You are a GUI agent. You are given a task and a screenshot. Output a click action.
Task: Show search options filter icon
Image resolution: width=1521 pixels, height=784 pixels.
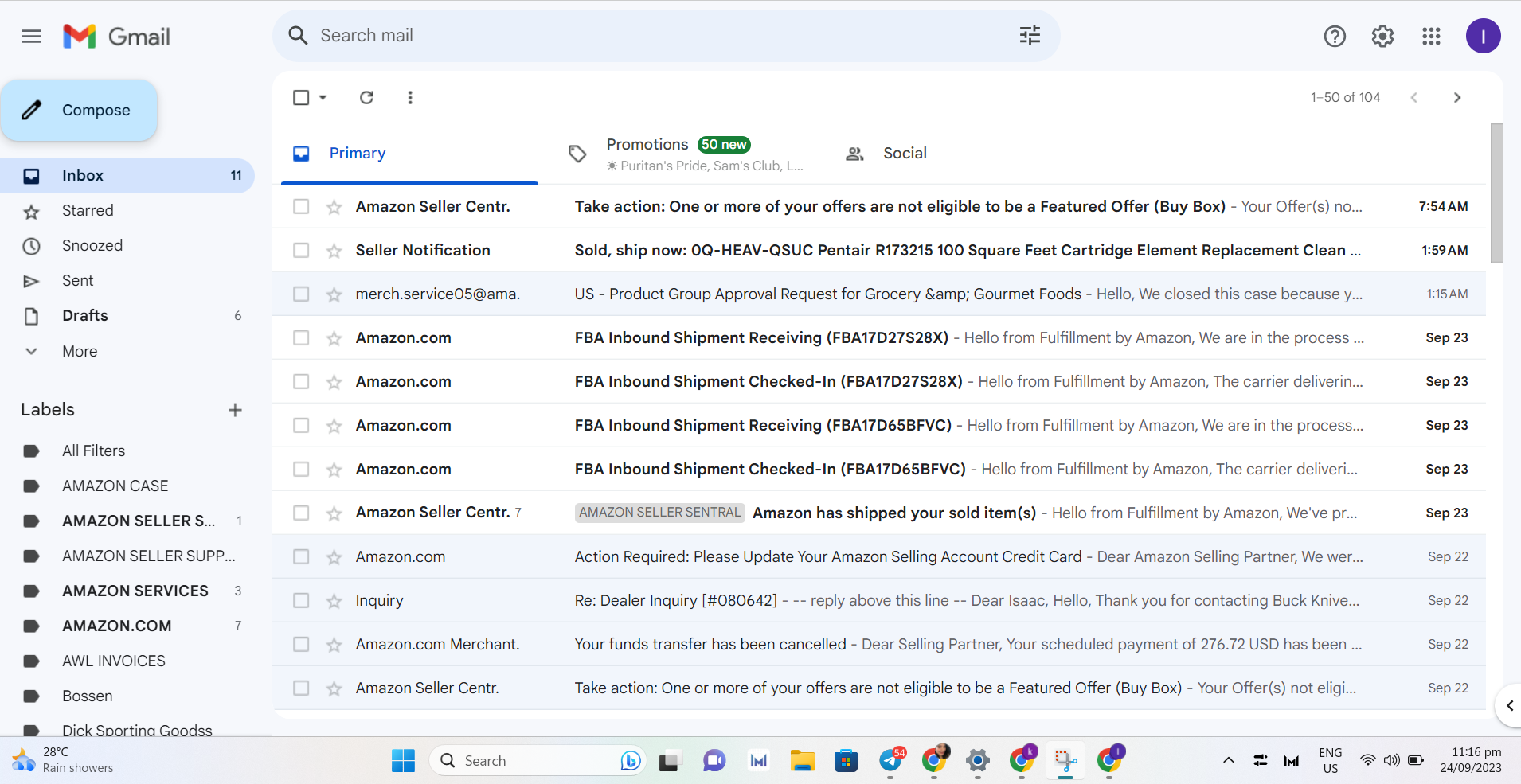tap(1030, 35)
